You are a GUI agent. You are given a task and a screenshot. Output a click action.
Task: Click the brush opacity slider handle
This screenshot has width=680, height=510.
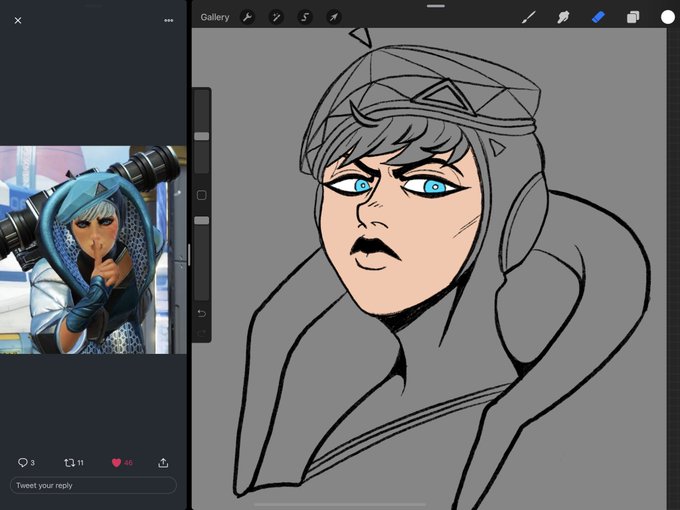pos(202,220)
